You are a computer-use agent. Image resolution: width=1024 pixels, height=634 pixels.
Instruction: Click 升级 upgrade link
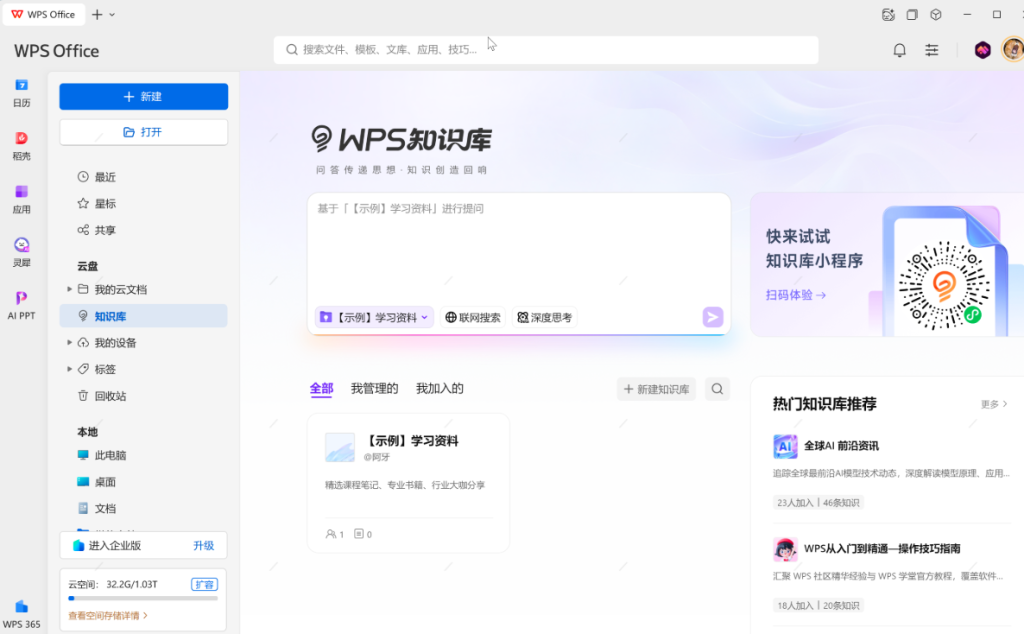tap(204, 545)
